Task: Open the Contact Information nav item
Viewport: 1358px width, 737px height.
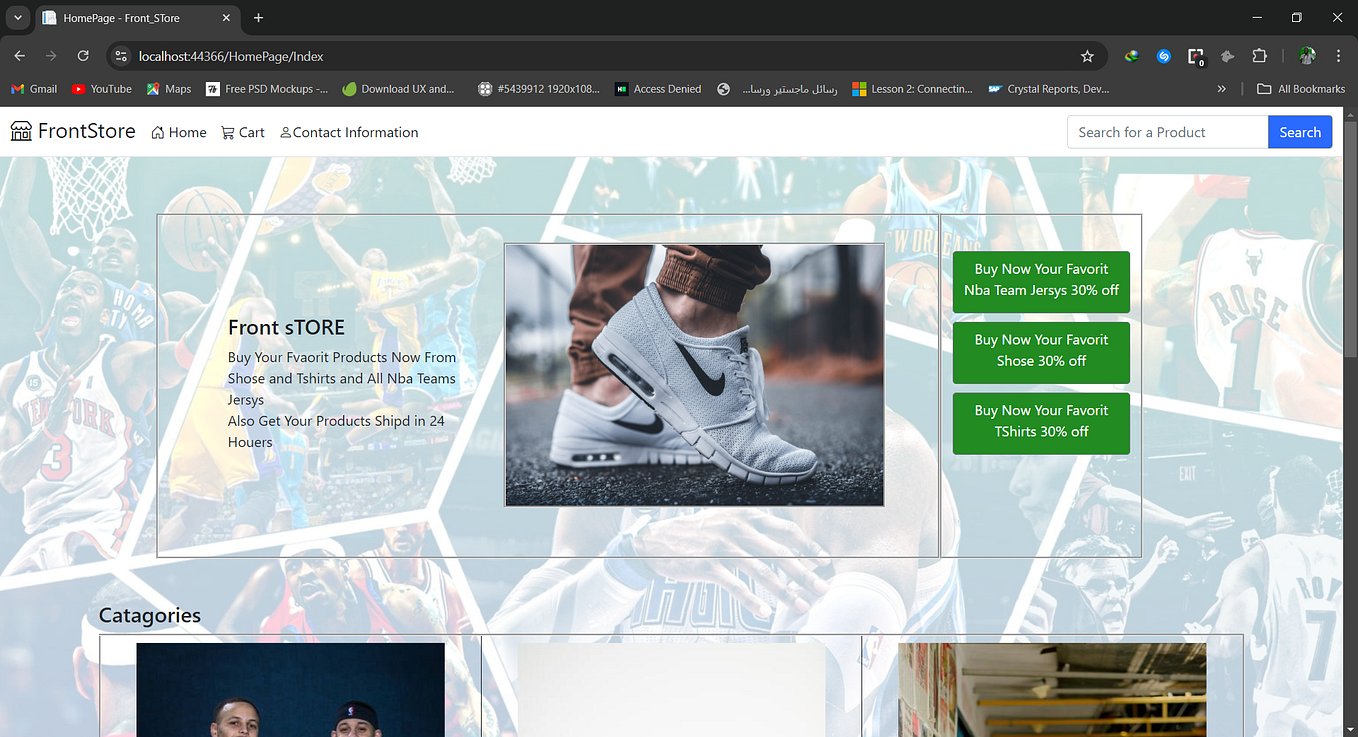Action: (x=349, y=132)
